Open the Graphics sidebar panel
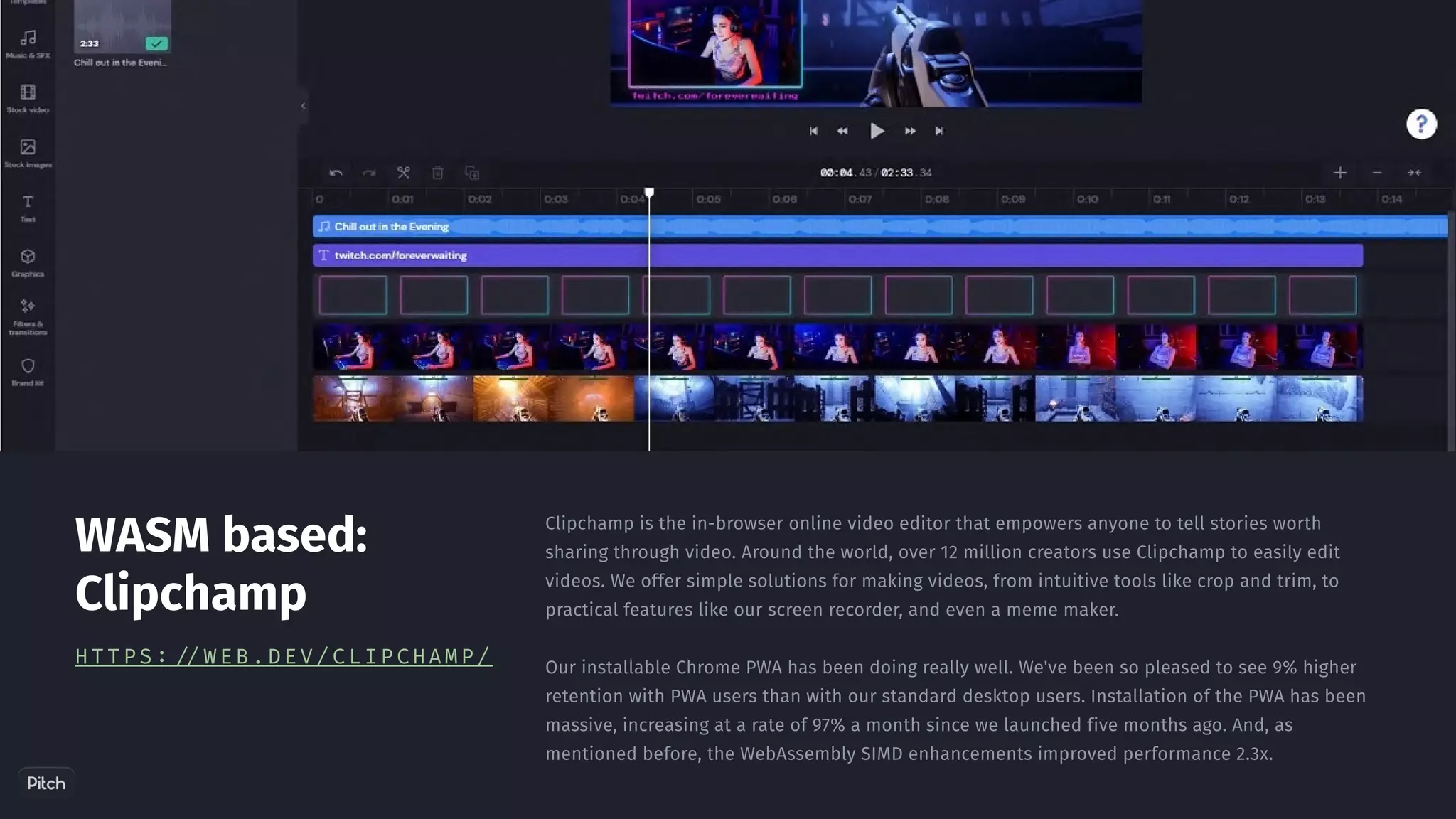Screen dimensions: 1456x819 28,262
